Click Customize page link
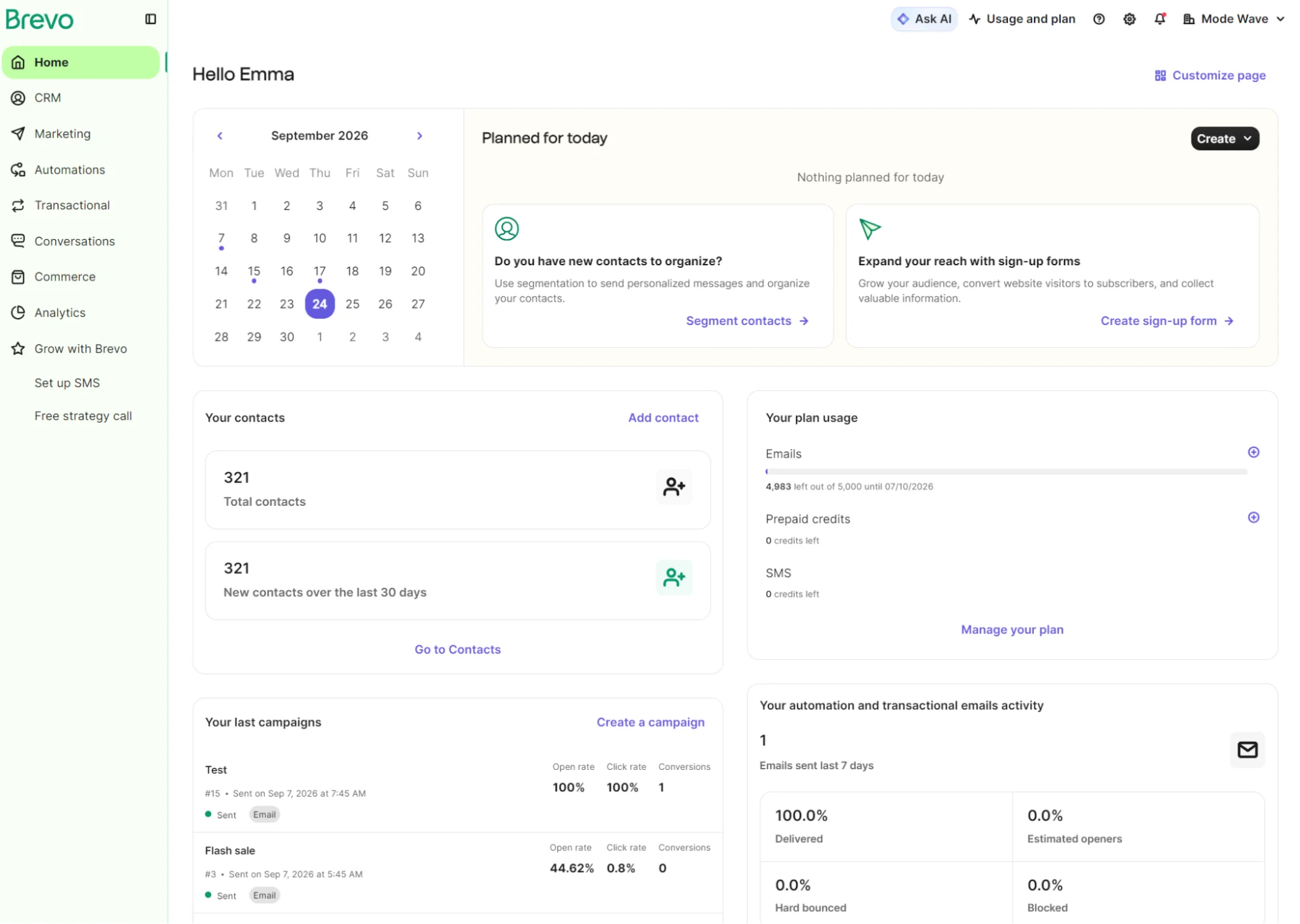 tap(1210, 75)
